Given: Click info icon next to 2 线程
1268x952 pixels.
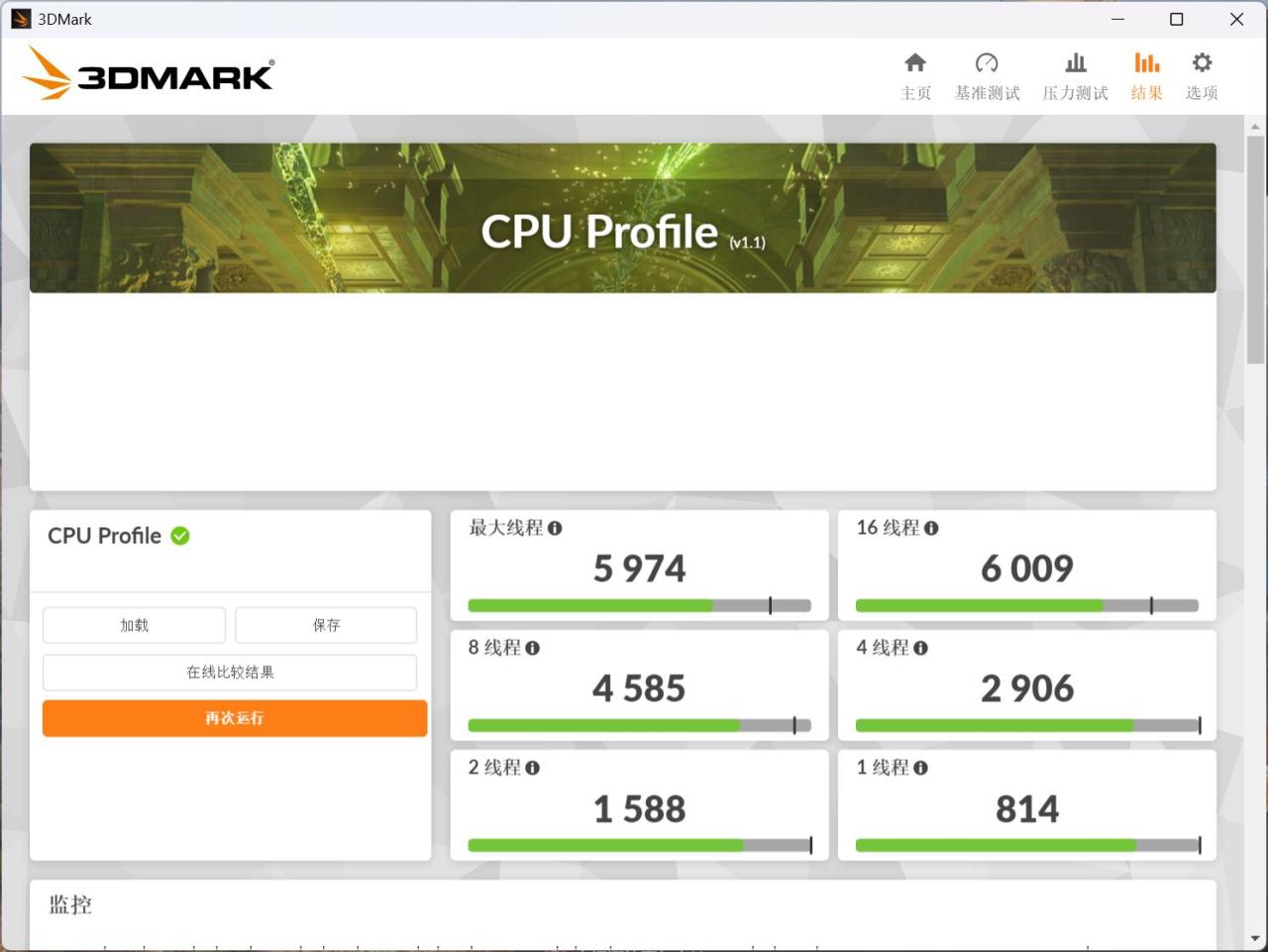Looking at the screenshot, I should (533, 768).
